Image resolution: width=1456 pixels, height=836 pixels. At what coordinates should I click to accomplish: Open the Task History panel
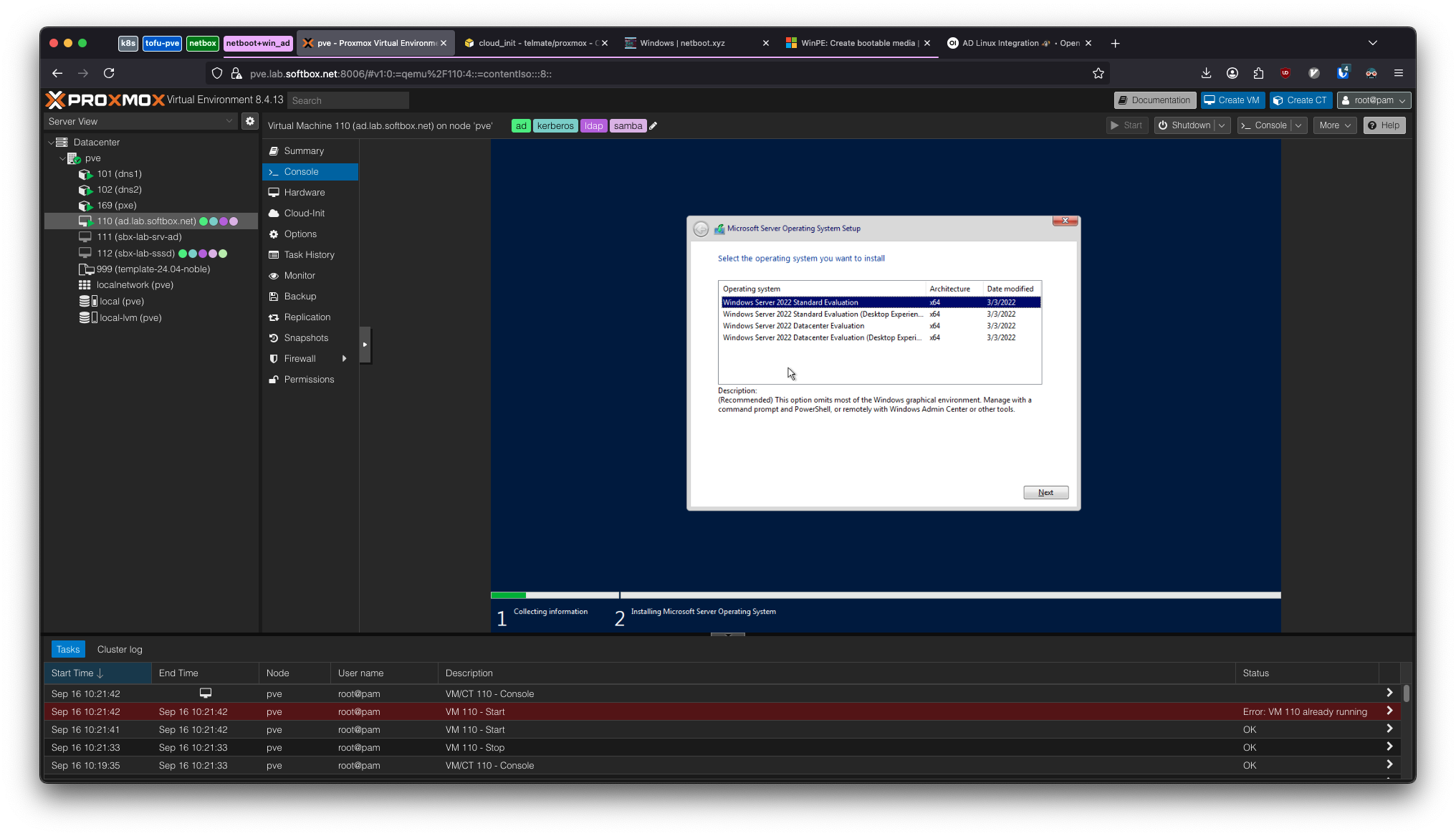tap(308, 254)
